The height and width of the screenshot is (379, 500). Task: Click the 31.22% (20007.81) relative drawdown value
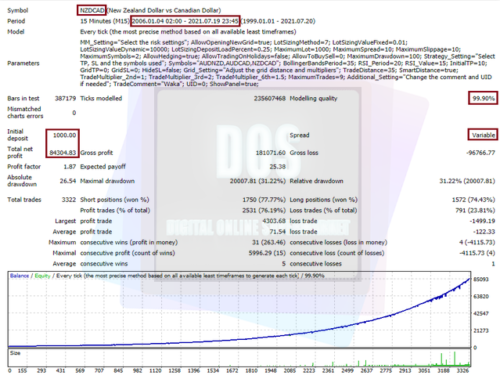[x=467, y=181]
